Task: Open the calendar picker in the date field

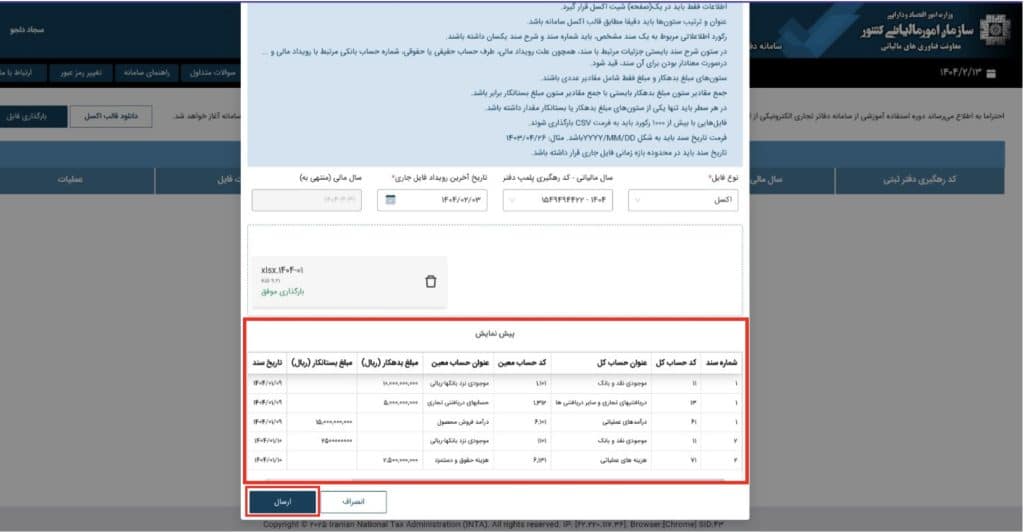Action: pos(391,200)
